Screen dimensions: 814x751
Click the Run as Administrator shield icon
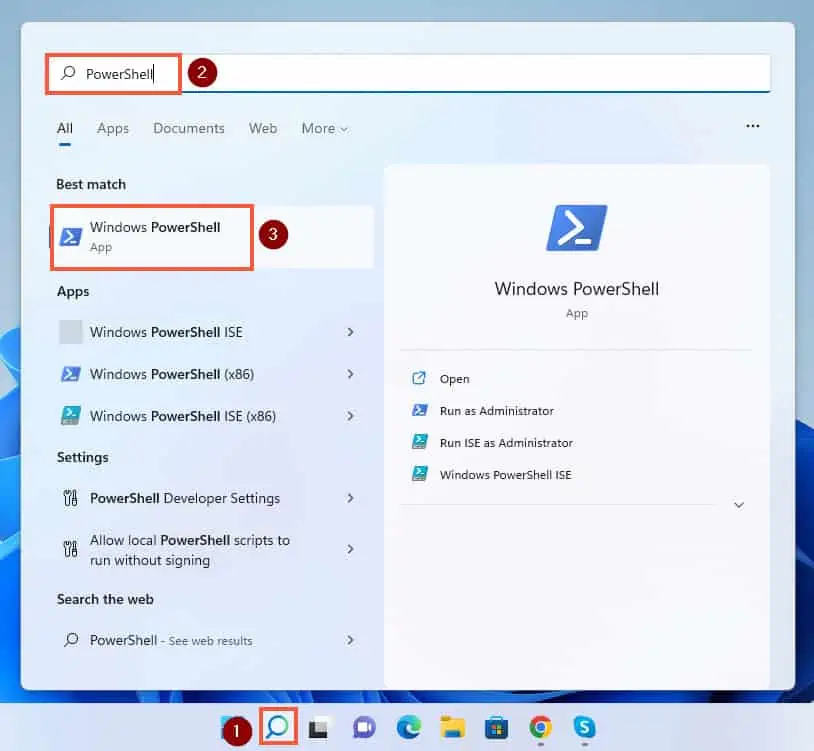419,411
